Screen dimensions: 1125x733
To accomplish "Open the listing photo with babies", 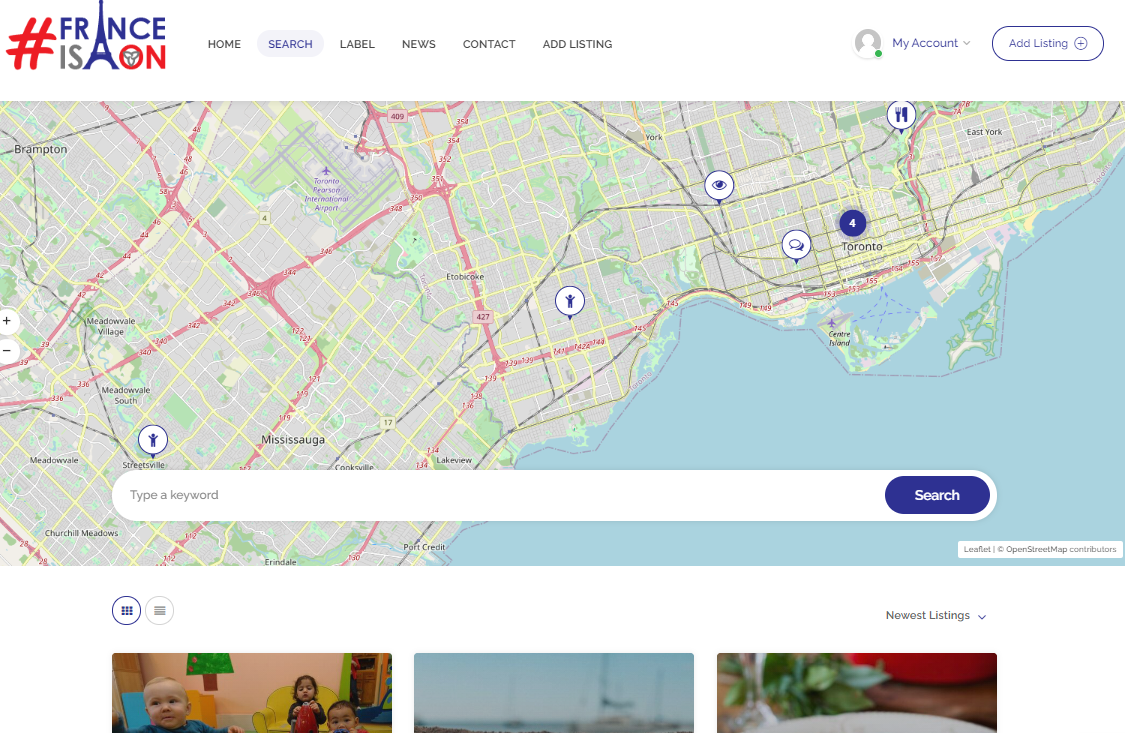I will [252, 693].
